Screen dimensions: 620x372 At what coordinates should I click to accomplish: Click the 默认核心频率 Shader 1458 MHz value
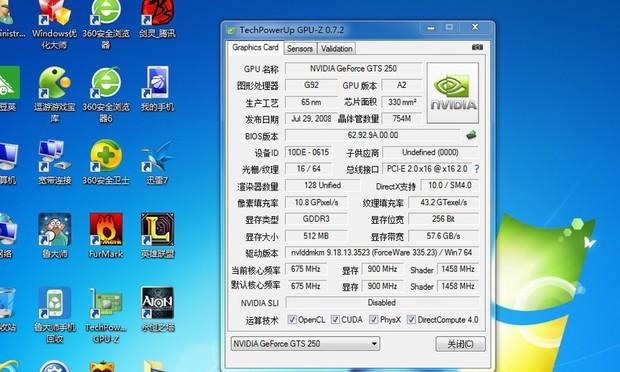pos(457,286)
